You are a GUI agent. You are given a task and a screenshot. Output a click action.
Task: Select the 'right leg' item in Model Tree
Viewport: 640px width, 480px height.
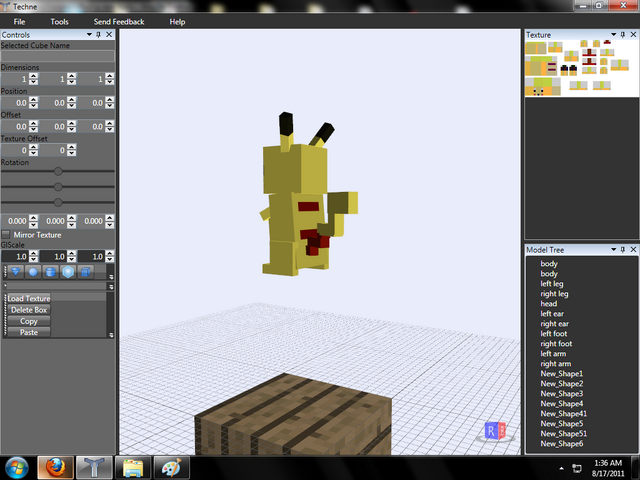coord(554,294)
